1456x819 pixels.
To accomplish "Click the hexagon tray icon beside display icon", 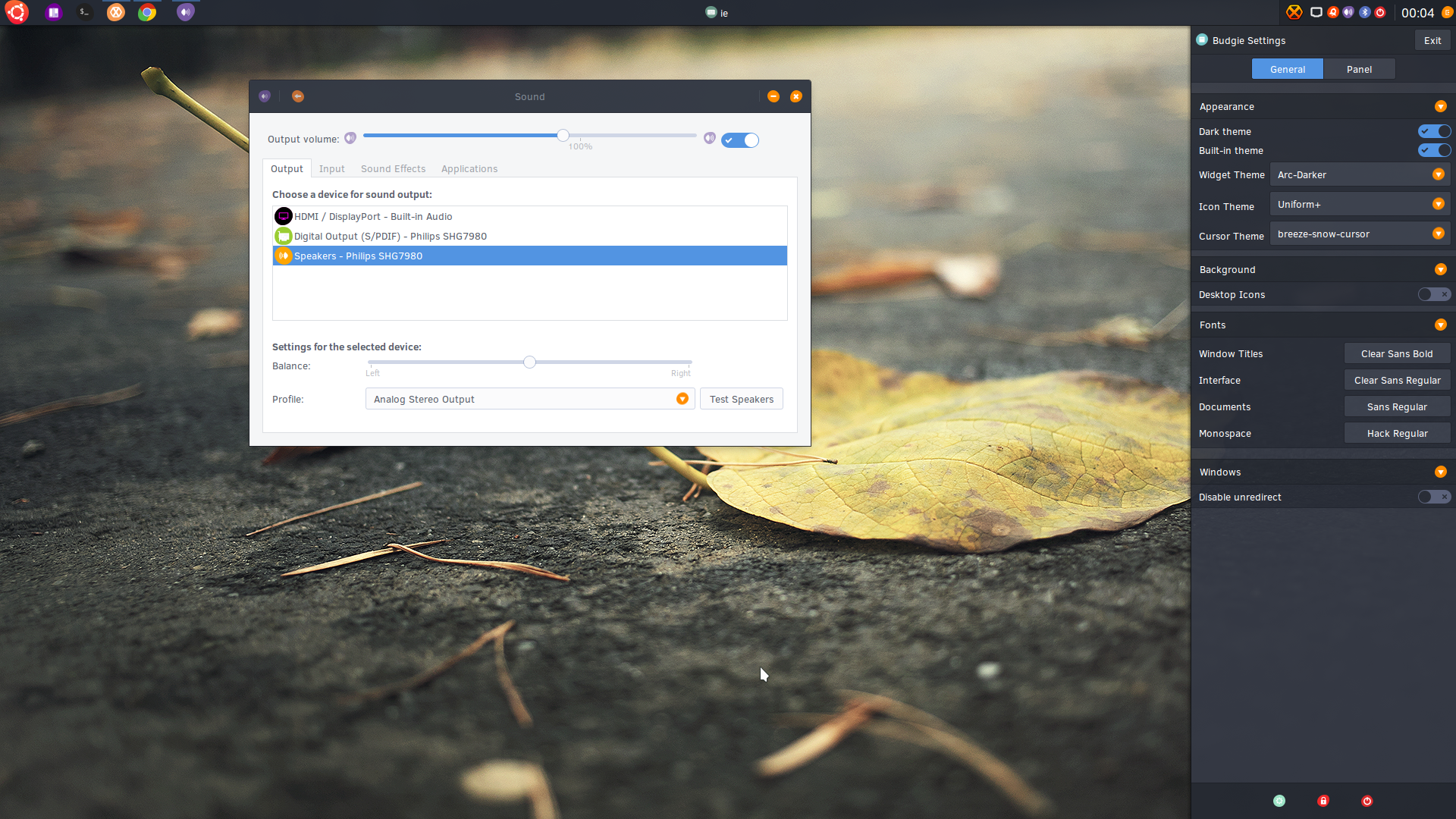I will 1294,12.
